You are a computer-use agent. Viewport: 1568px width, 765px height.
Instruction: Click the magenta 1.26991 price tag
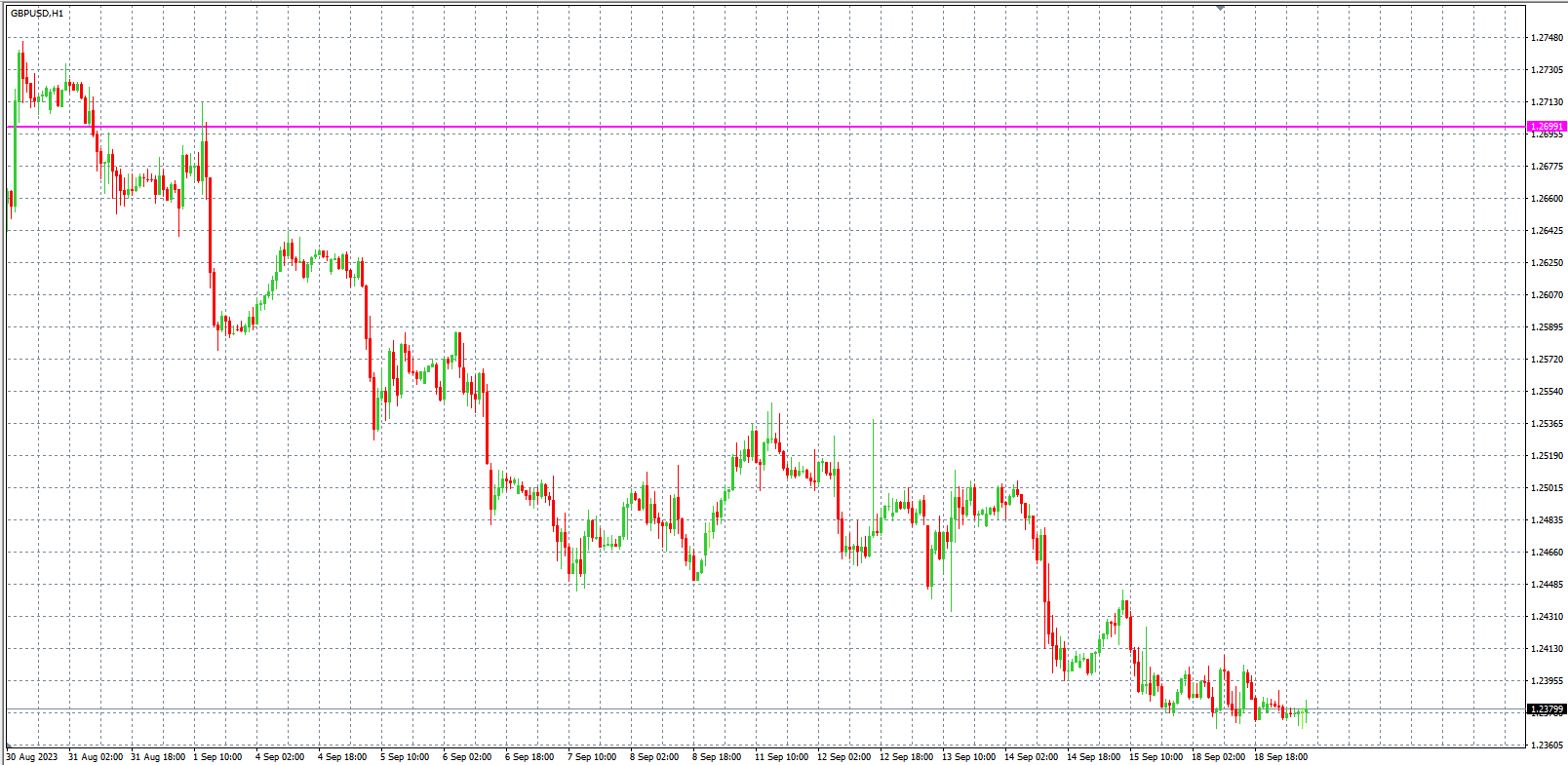pos(1546,127)
